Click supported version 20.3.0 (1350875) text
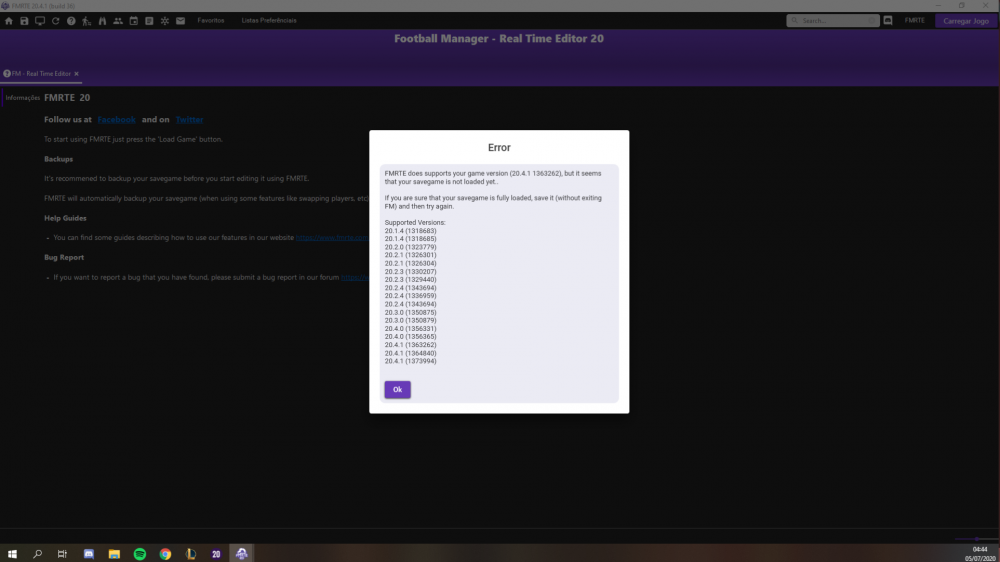This screenshot has height=562, width=1000. 411,313
